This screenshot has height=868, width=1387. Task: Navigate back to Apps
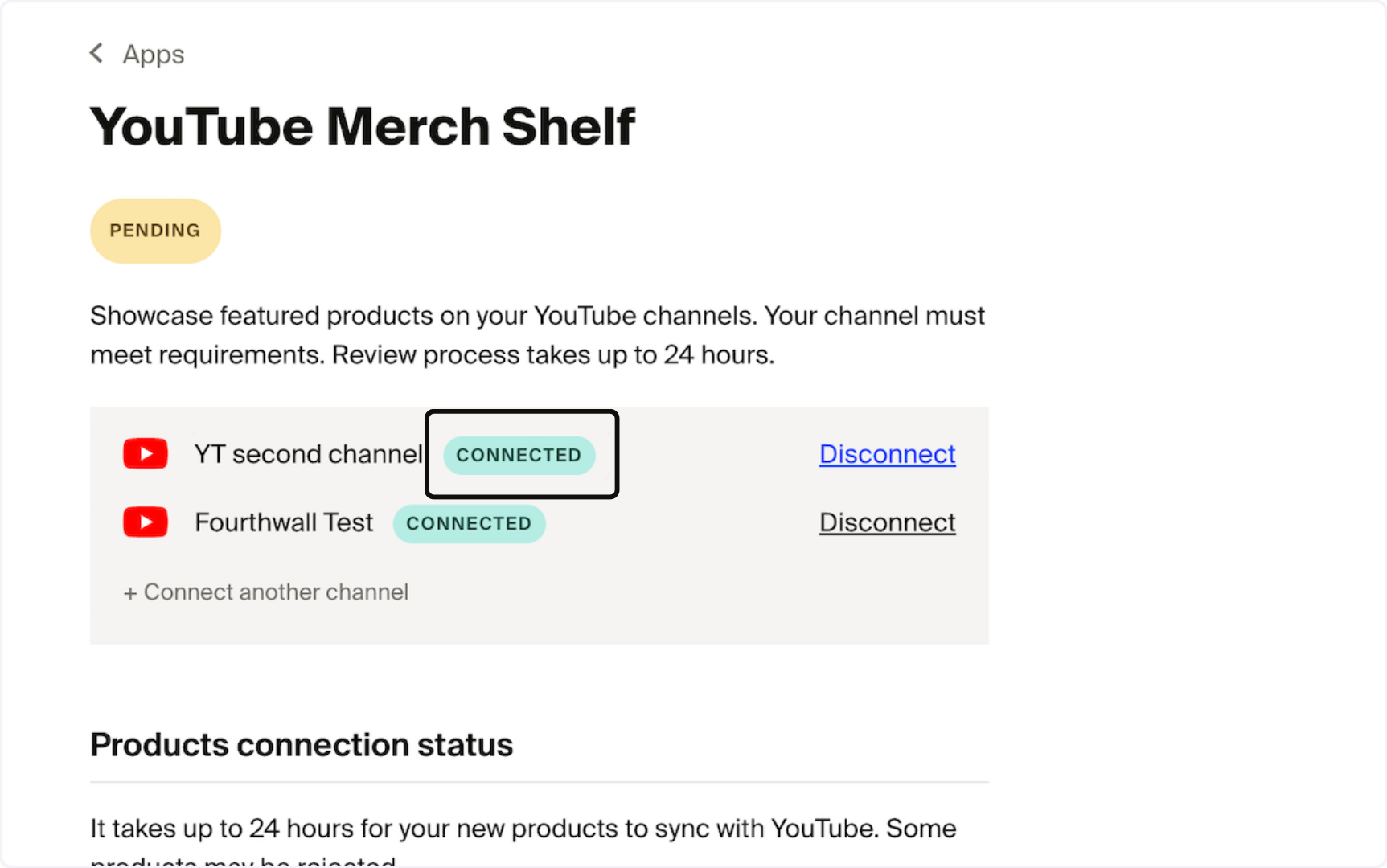tap(137, 53)
